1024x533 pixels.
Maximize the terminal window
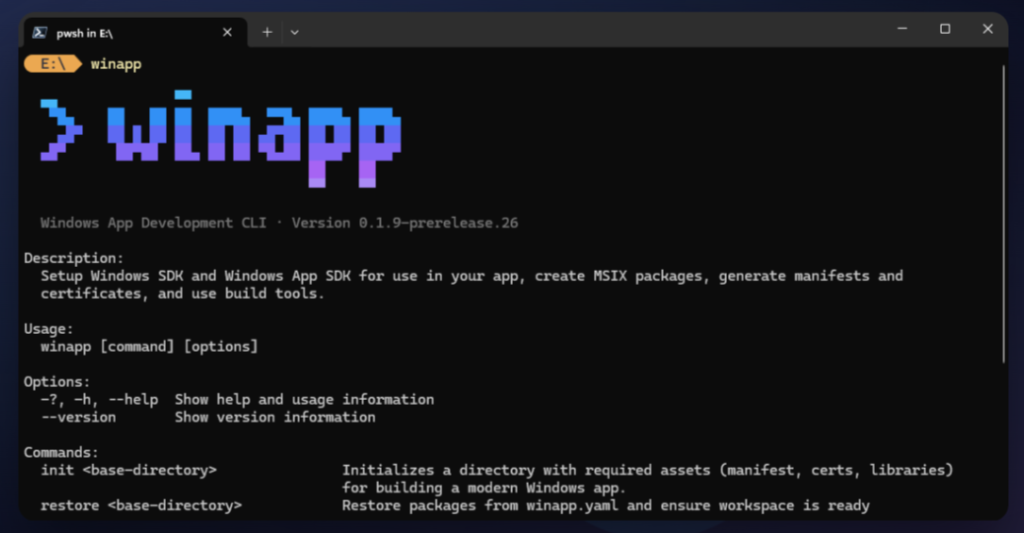coord(945,30)
